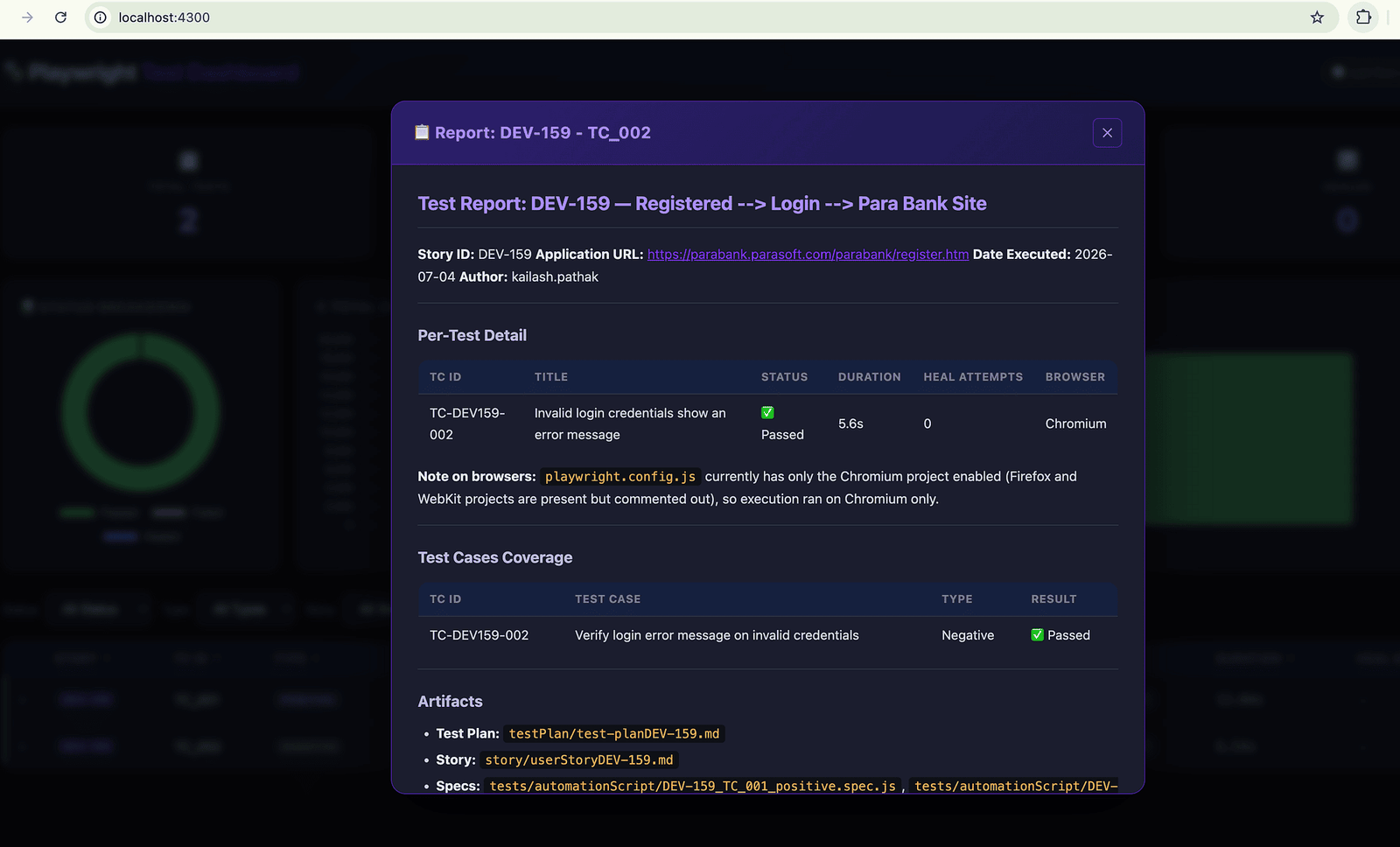
Task: Go forward in browser history
Action: 27,17
